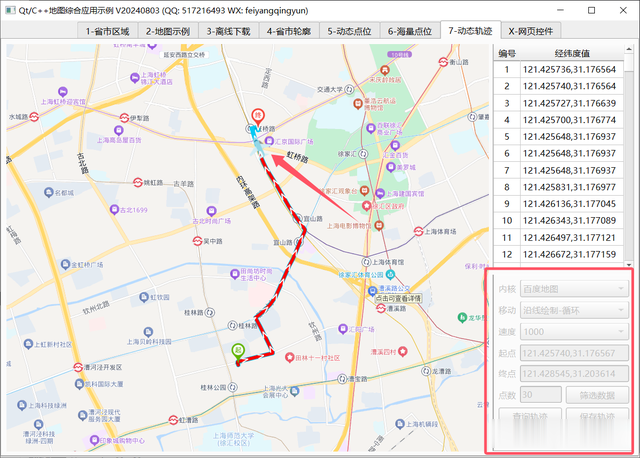The image size is (640, 458).
Task: Click the 印象城购物中心 shopping marker
Action: [94, 440]
